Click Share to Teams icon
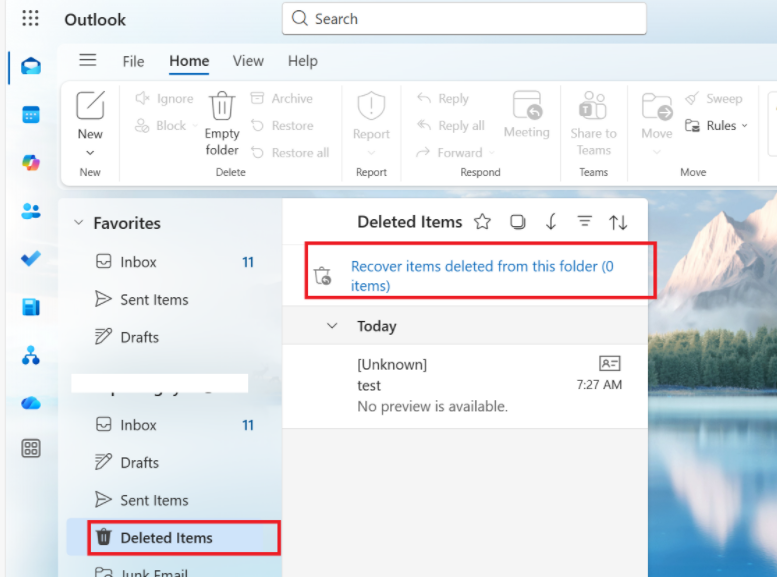Viewport: 777px width, 577px height. 593,105
